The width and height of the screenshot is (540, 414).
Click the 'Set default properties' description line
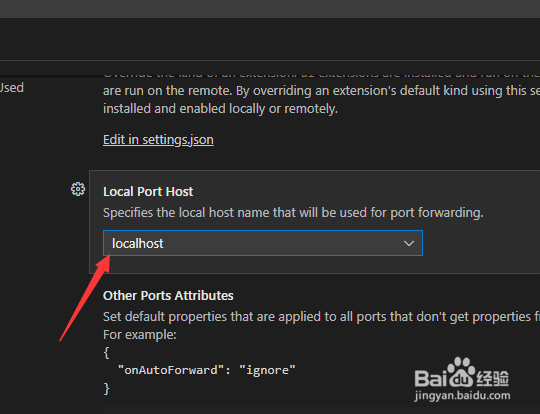point(321,317)
